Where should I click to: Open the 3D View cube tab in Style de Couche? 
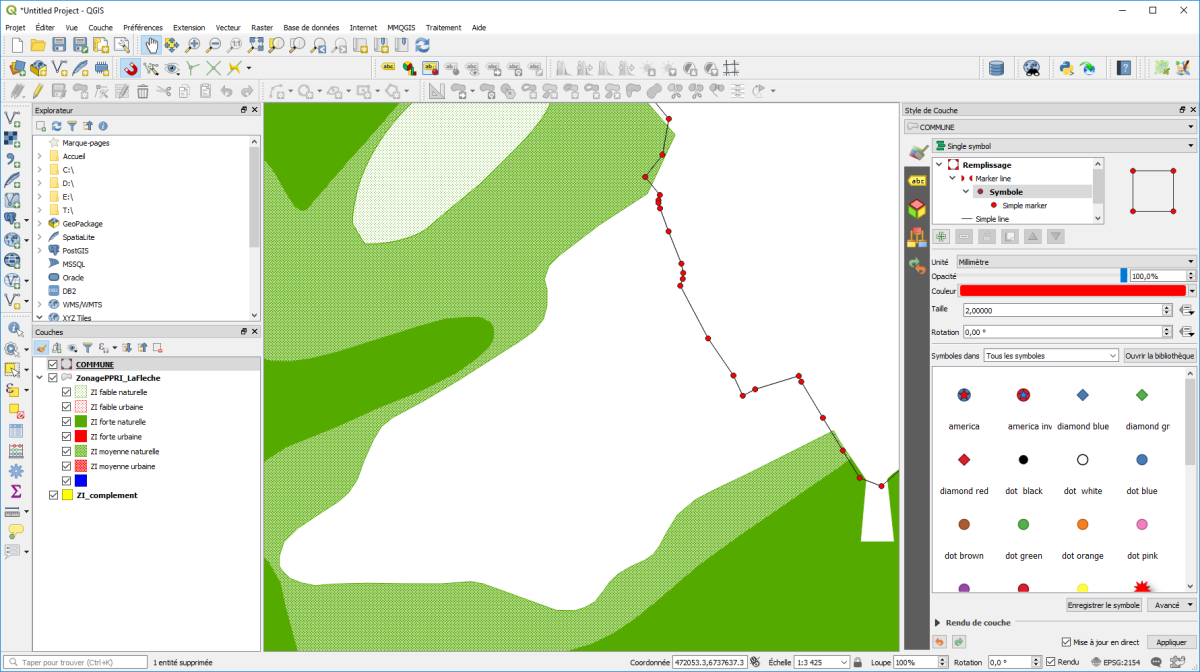point(917,209)
